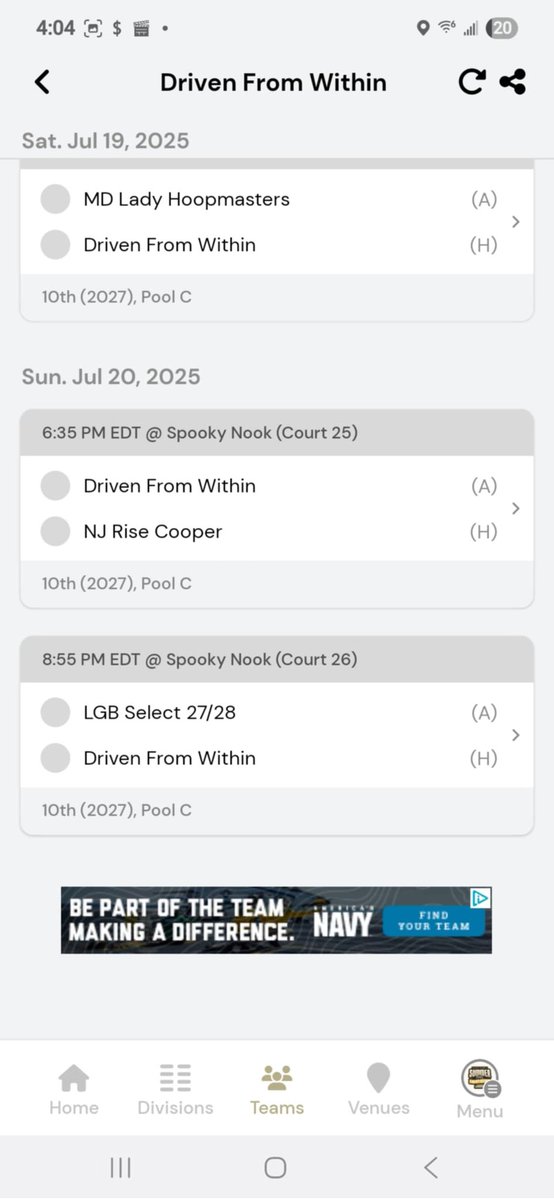Tap the back arrow in header
The height and width of the screenshot is (1200, 554).
[x=42, y=82]
